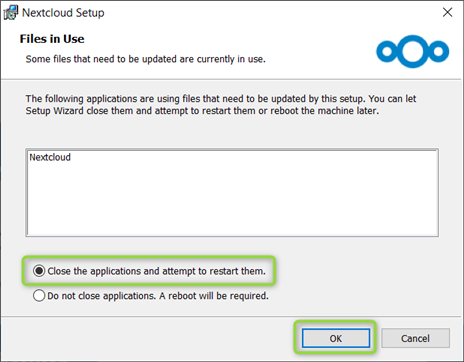464x362 pixels.
Task: Click the 'Files in Use' heading
Action: [52, 39]
